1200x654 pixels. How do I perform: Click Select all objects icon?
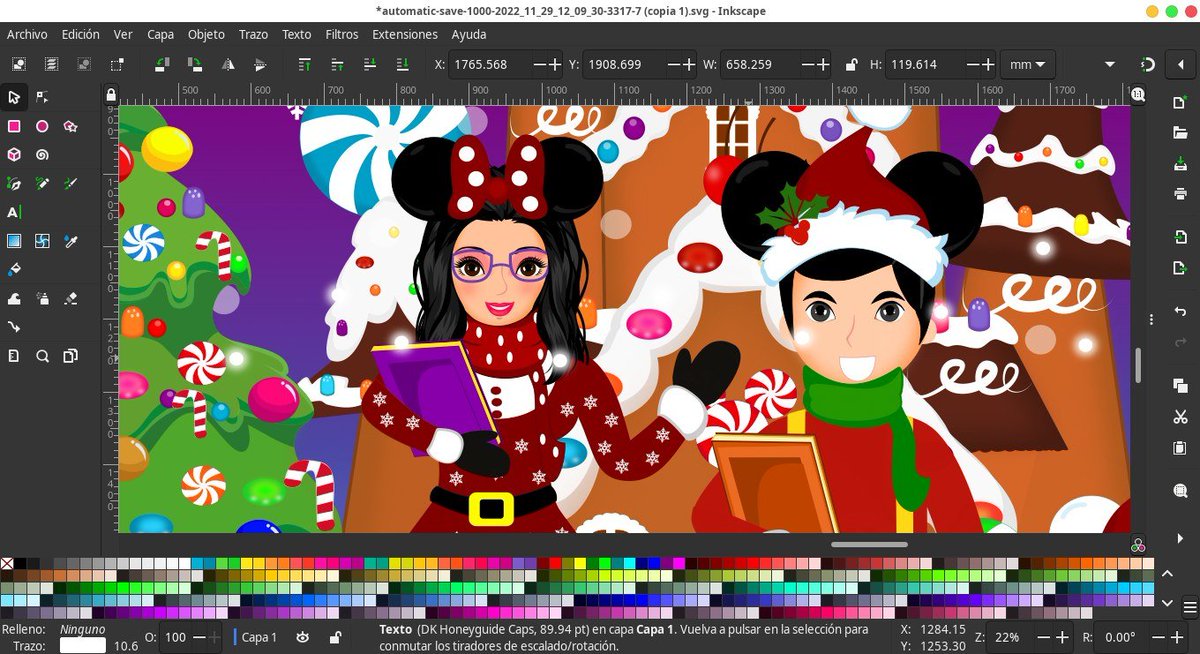click(x=19, y=64)
